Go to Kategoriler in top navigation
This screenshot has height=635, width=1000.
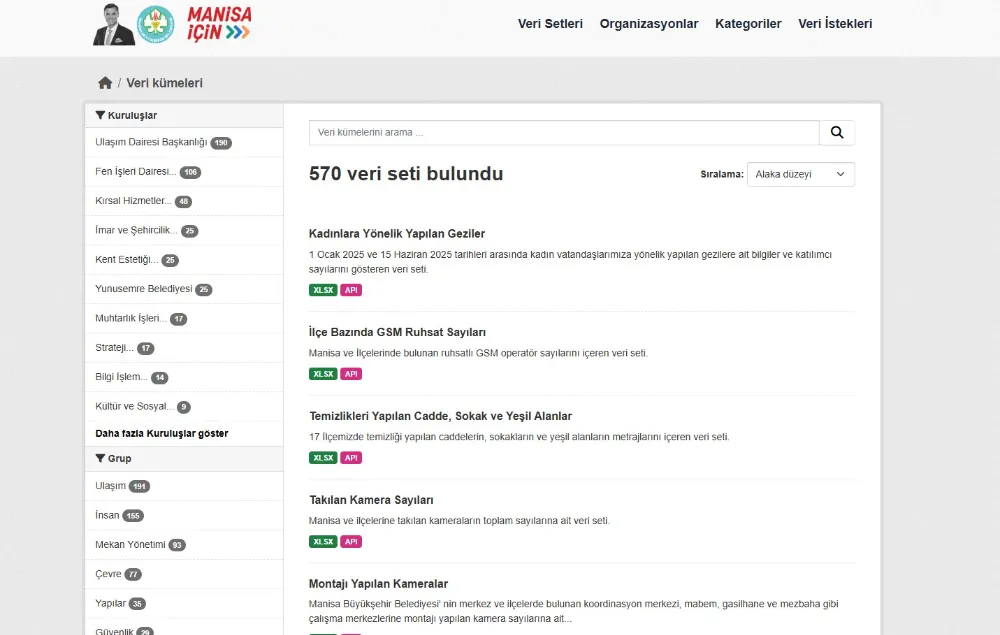tap(748, 24)
